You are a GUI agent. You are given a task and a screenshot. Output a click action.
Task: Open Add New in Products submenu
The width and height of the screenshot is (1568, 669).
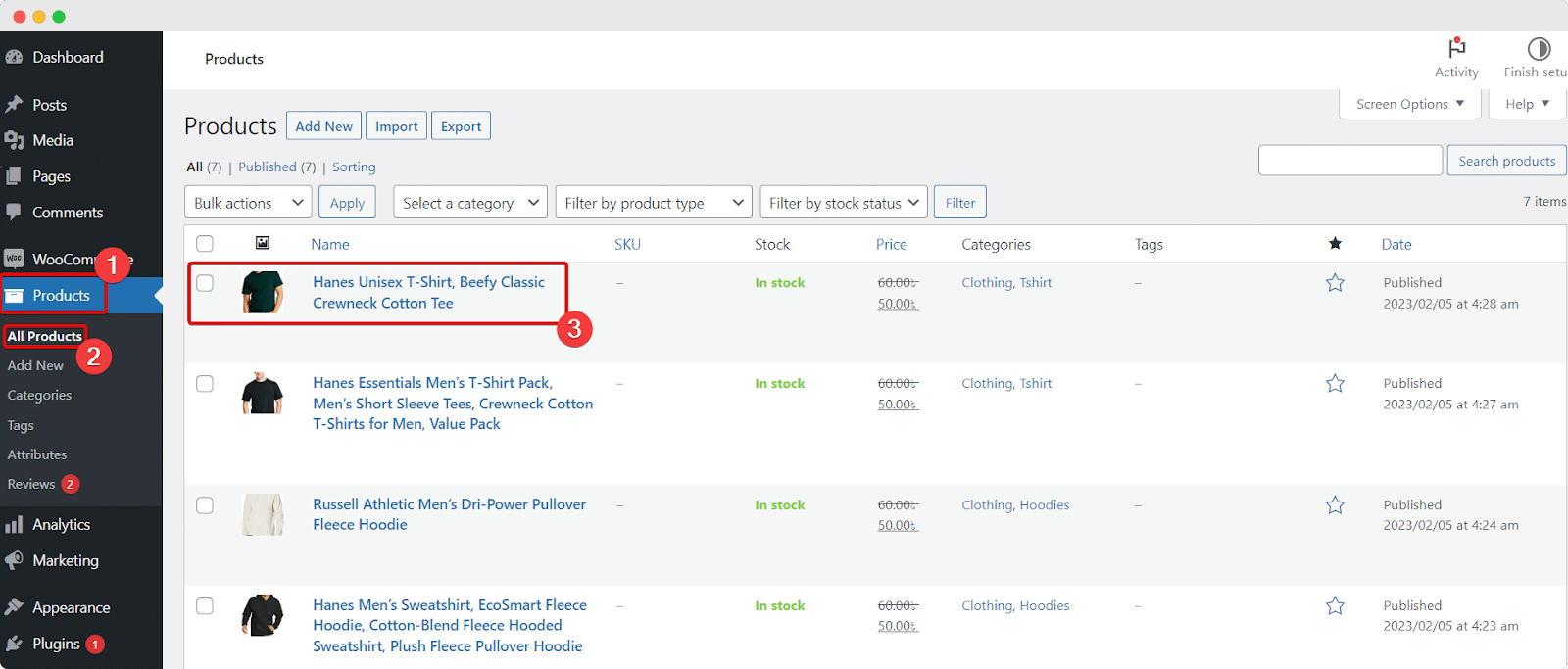[35, 365]
